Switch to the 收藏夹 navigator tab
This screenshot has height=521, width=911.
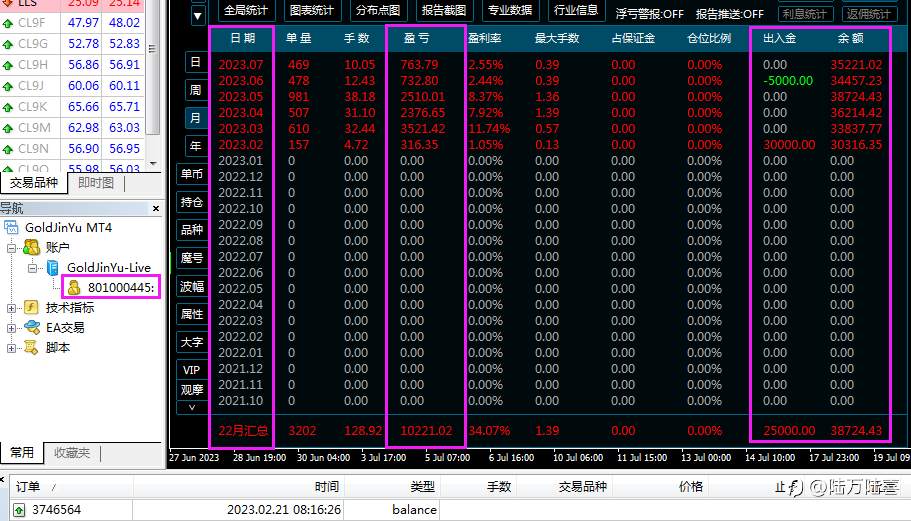pos(72,452)
